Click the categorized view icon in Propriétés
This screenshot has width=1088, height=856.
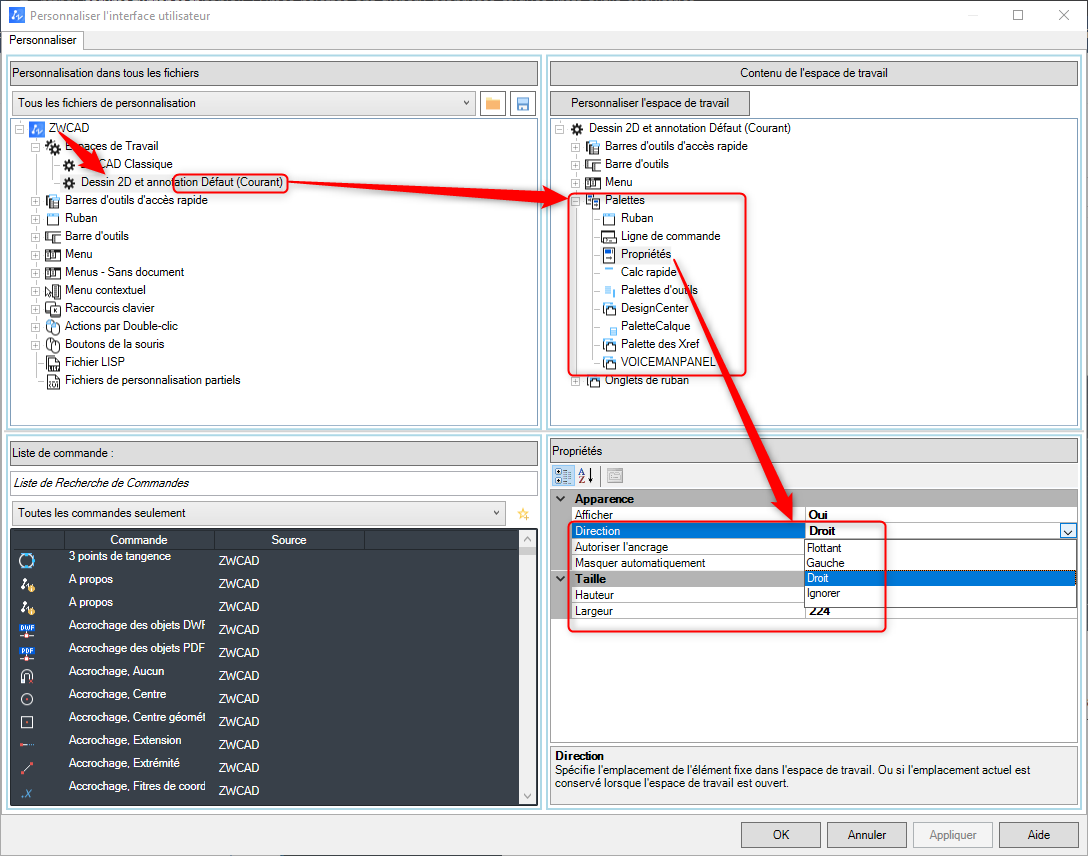pos(563,475)
